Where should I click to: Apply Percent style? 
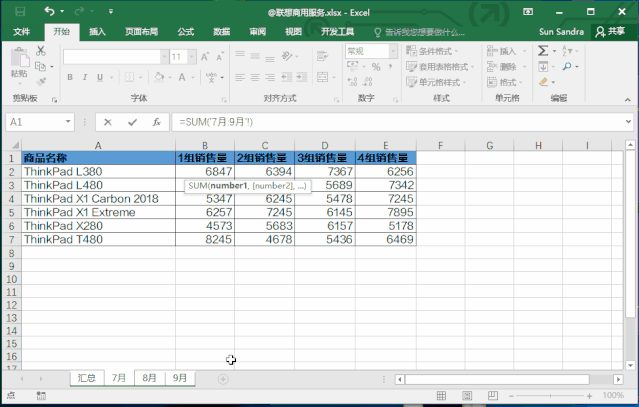point(376,67)
